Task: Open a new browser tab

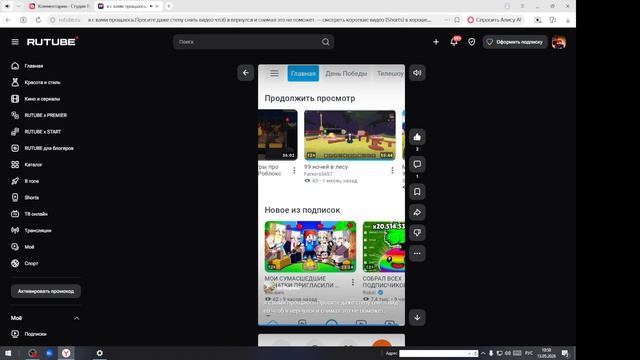Action: click(x=168, y=6)
